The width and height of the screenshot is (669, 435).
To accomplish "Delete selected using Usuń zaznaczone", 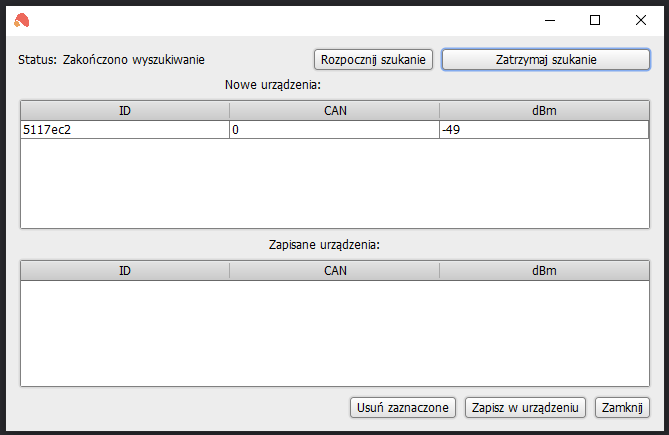I will [x=403, y=408].
